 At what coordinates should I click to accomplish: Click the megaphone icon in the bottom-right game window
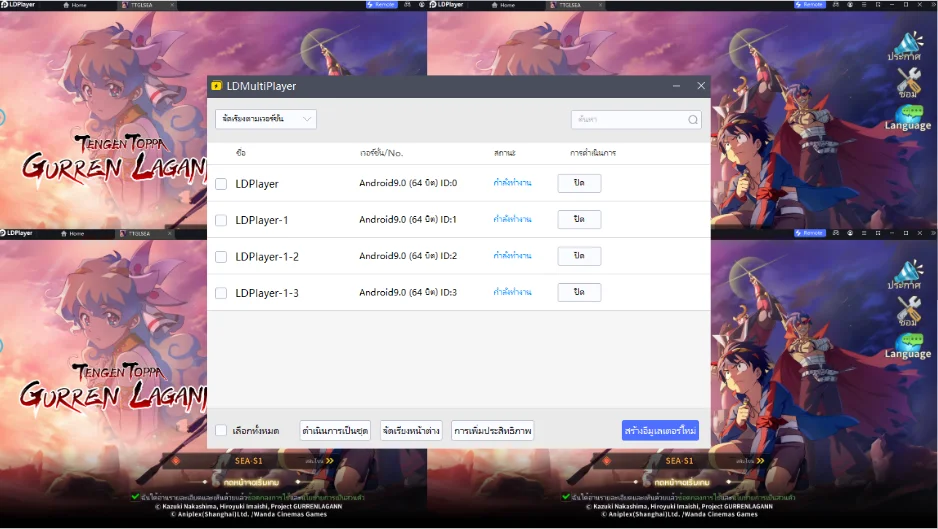[907, 275]
